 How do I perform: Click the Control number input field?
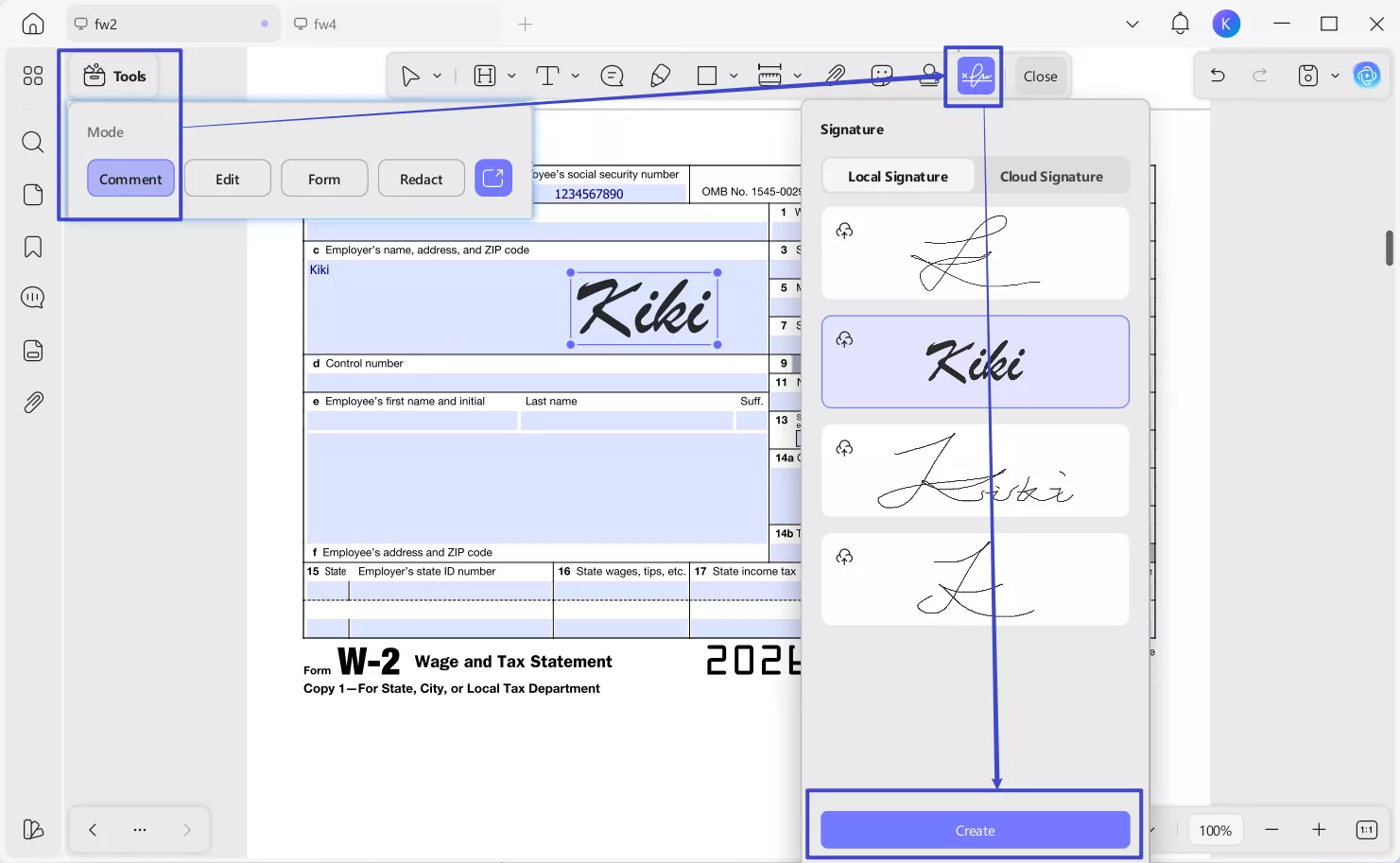point(537,382)
